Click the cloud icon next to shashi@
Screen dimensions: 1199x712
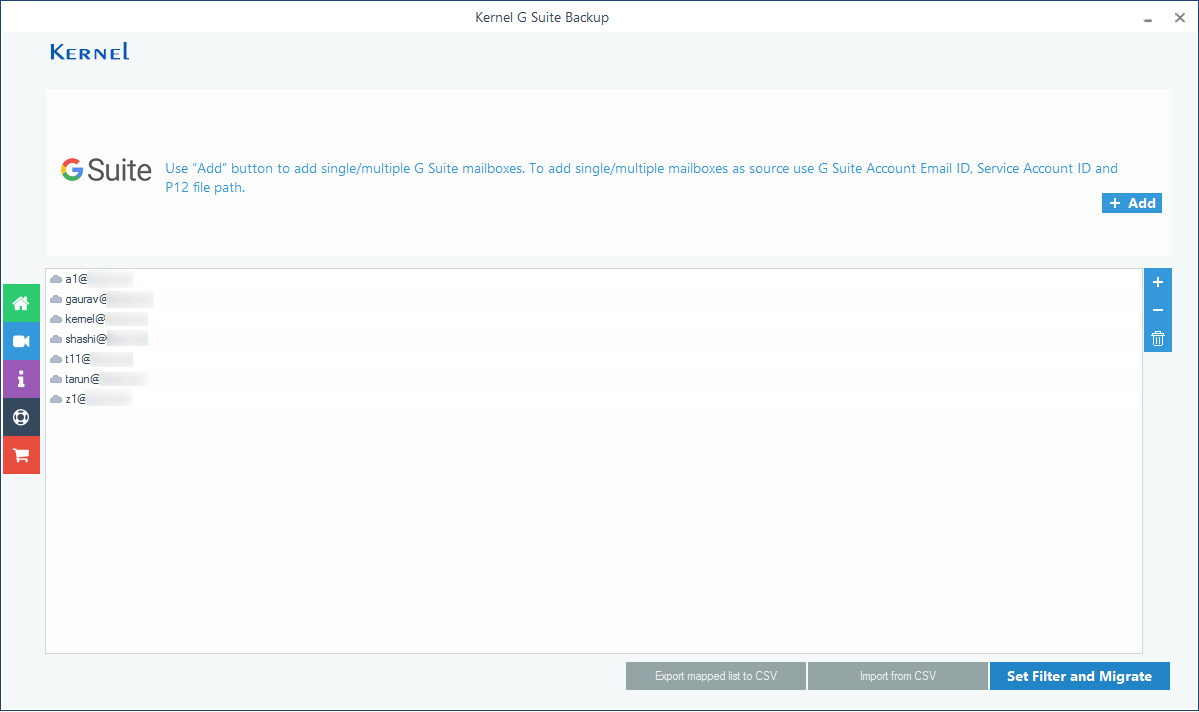click(56, 339)
